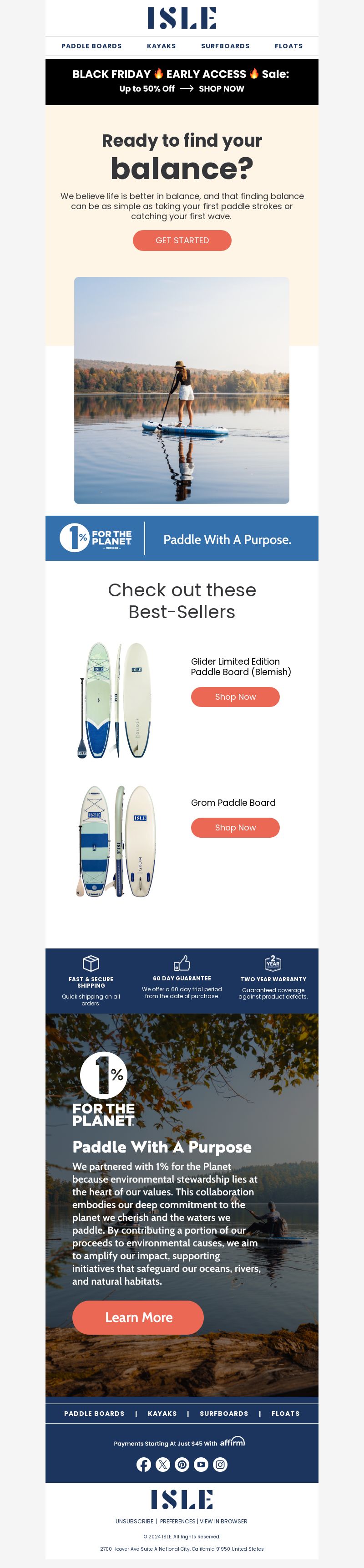Image resolution: width=364 pixels, height=1568 pixels.
Task: Click the Learn More button
Action: 138,1318
